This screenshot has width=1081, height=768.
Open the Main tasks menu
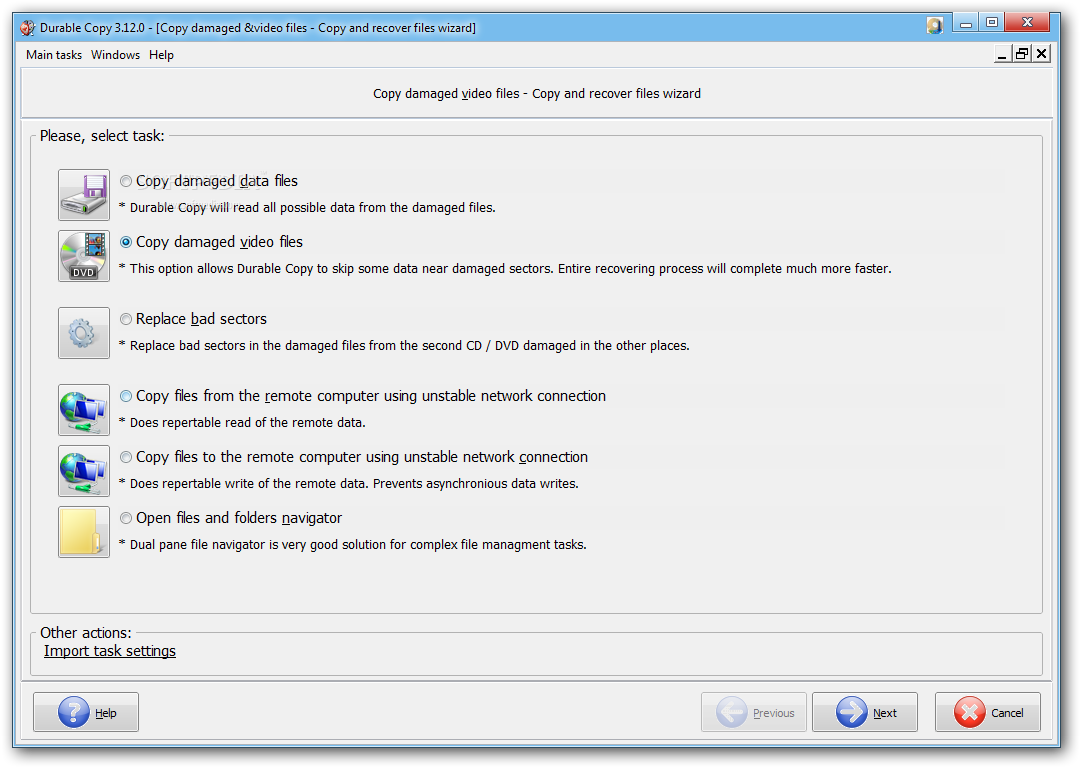point(54,54)
